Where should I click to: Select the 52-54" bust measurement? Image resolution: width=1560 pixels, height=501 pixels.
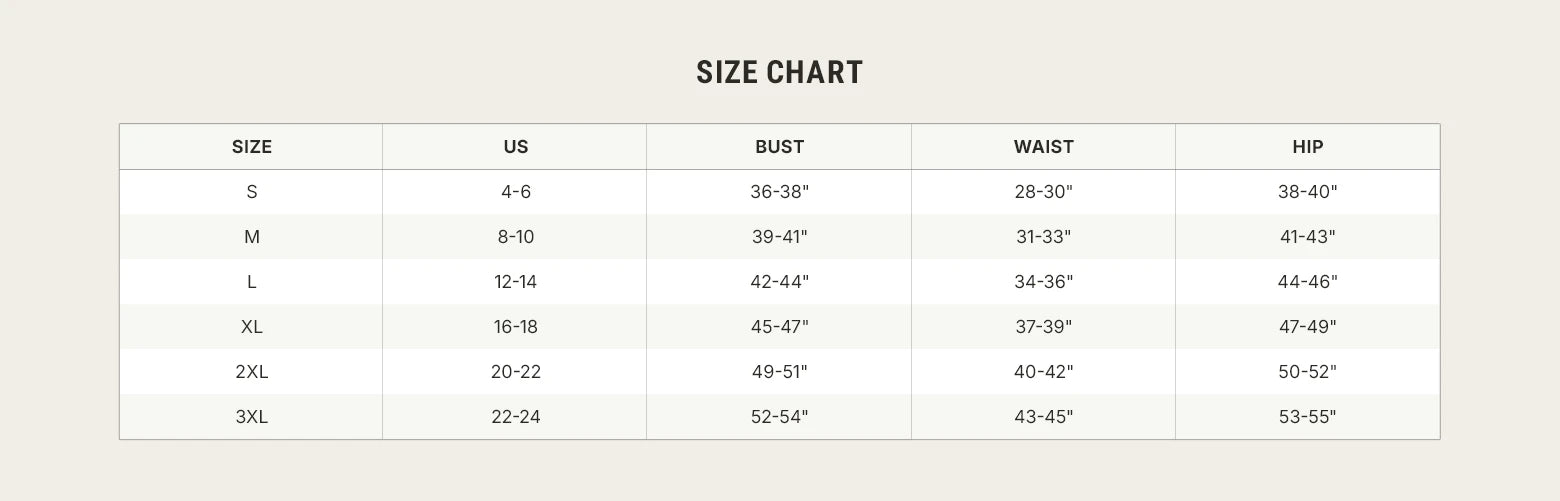tap(779, 417)
